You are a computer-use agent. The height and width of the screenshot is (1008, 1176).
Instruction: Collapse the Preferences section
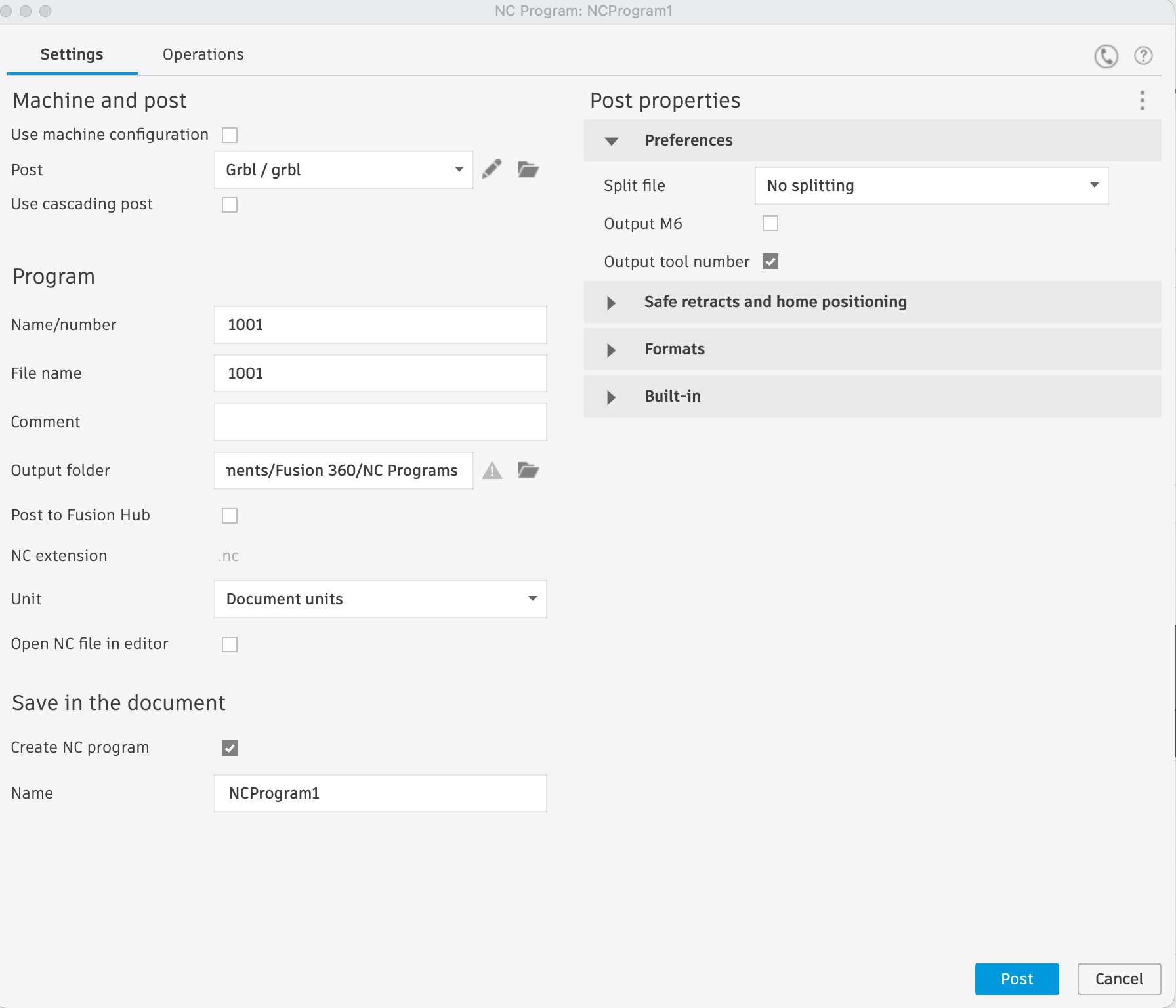(612, 140)
